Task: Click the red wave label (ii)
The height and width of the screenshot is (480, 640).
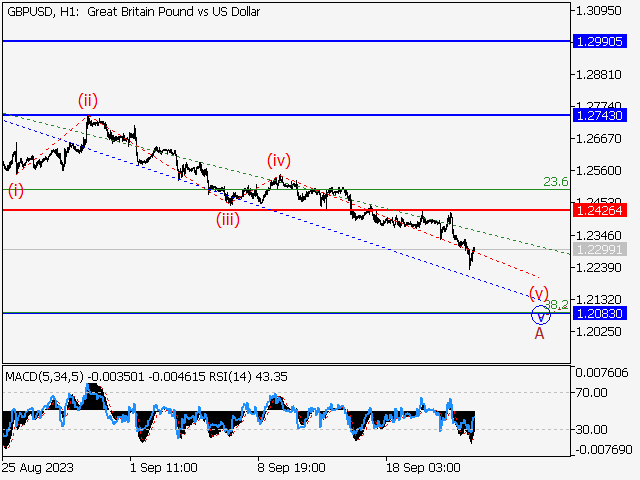Action: pos(88,100)
